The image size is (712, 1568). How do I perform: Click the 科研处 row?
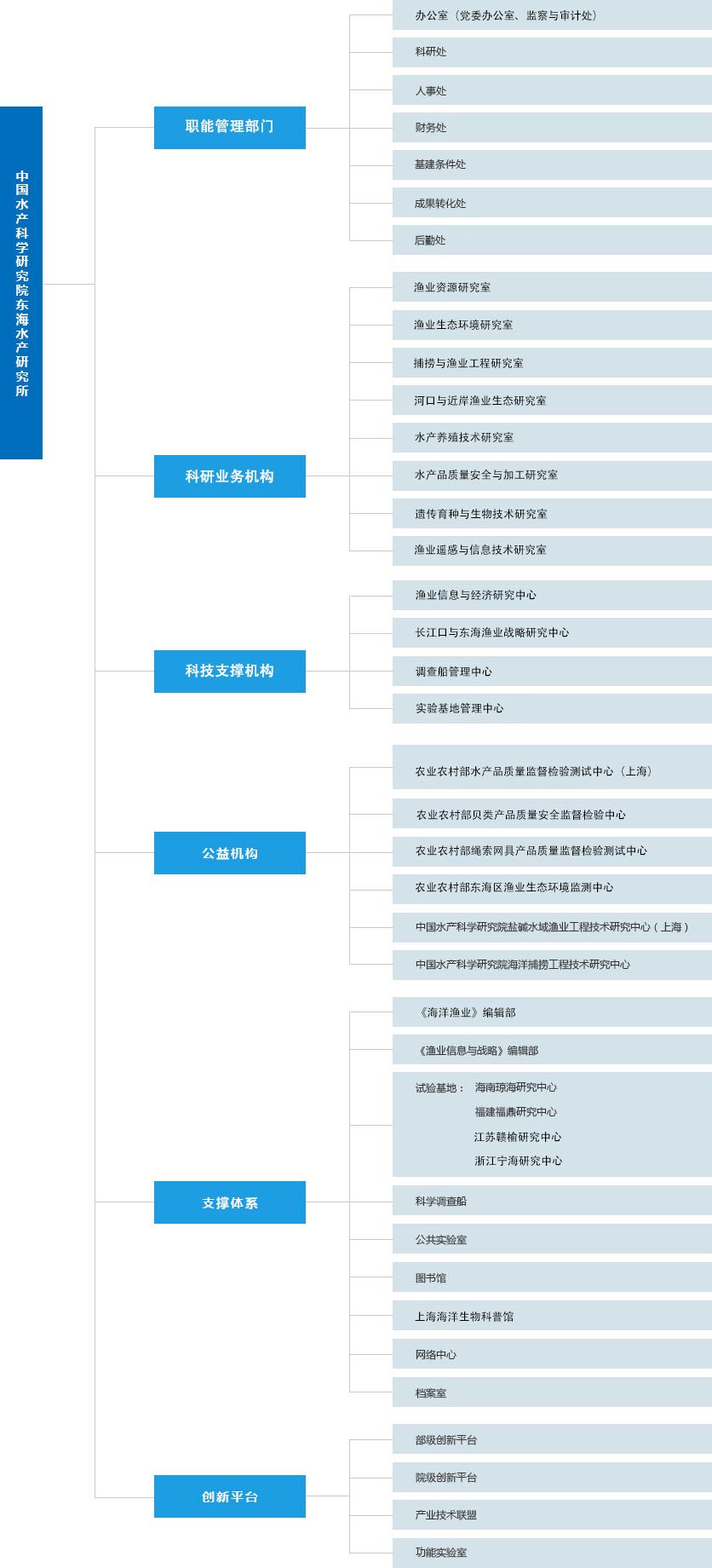552,52
